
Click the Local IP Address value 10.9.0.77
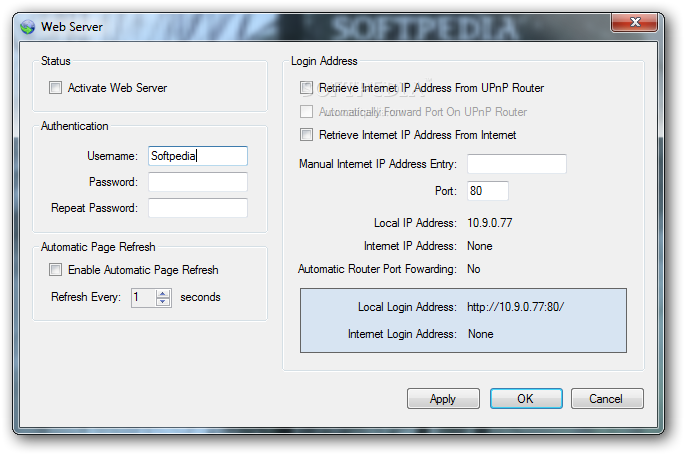click(490, 223)
